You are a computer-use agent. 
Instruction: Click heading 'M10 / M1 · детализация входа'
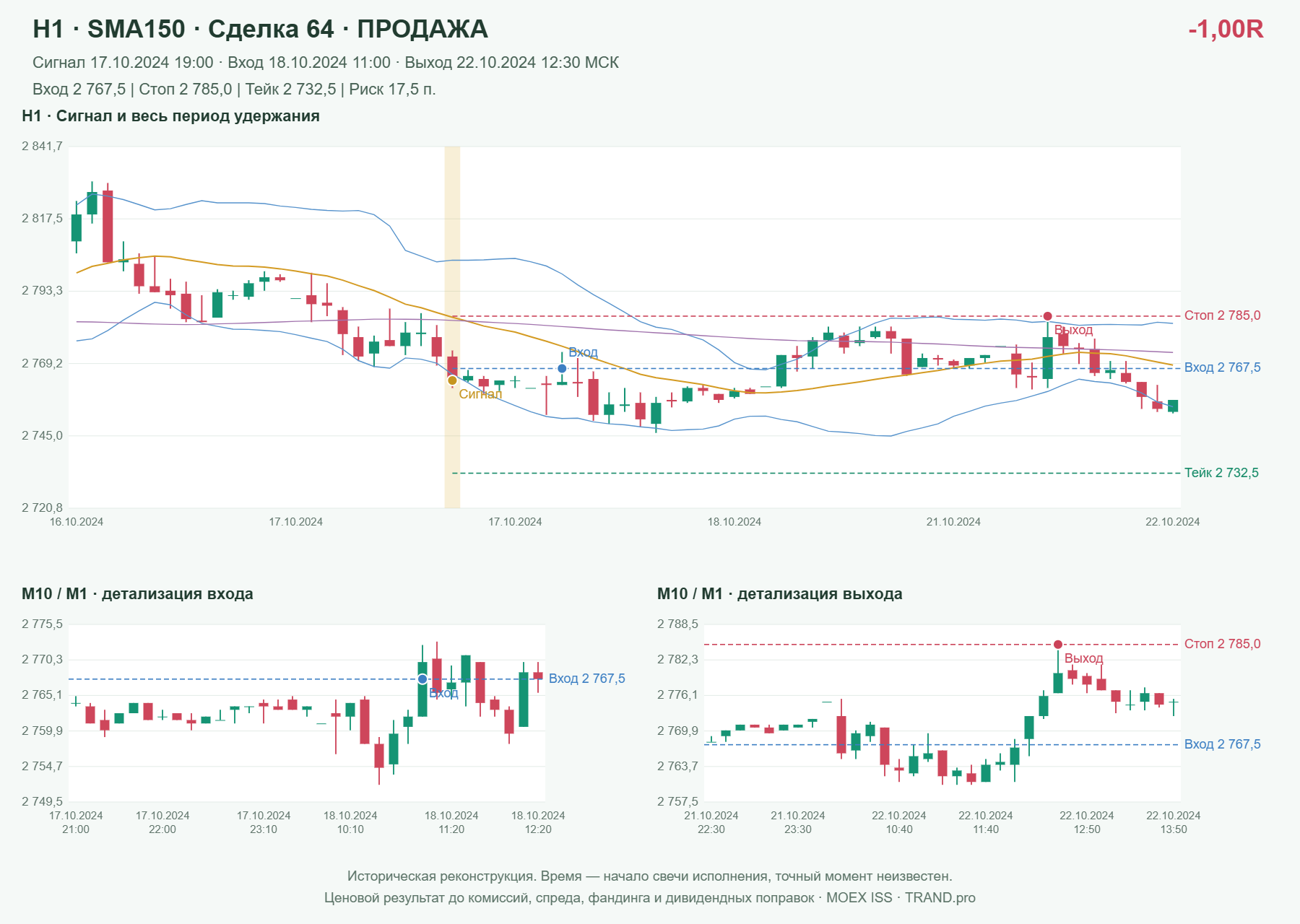(137, 594)
